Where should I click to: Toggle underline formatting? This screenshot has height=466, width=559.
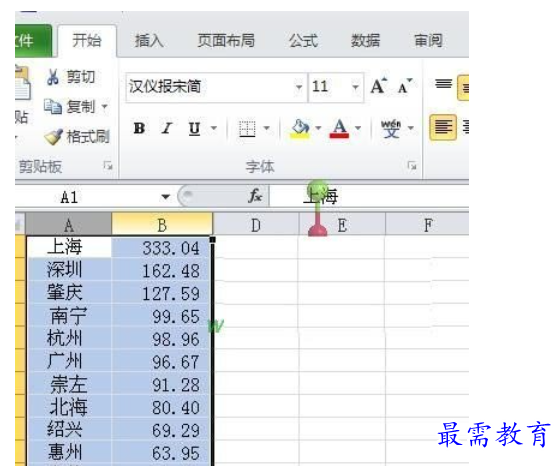coord(194,128)
